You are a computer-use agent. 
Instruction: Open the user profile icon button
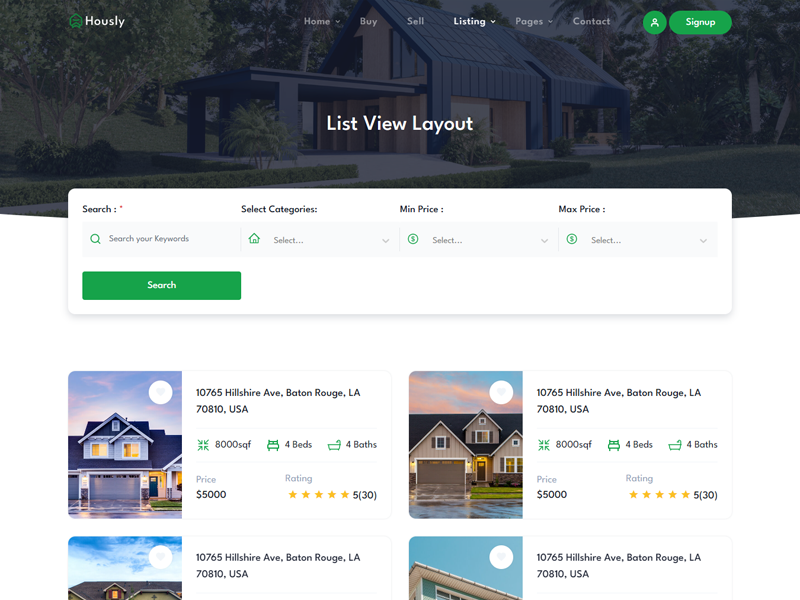655,22
